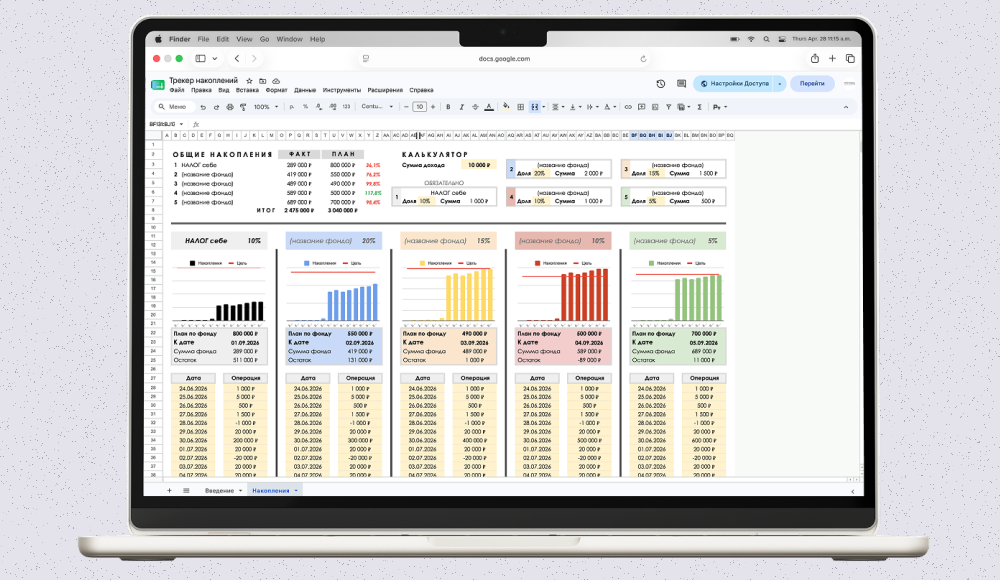This screenshot has height=580, width=1000.
Task: Open the Расширения menu
Action: click(x=385, y=90)
